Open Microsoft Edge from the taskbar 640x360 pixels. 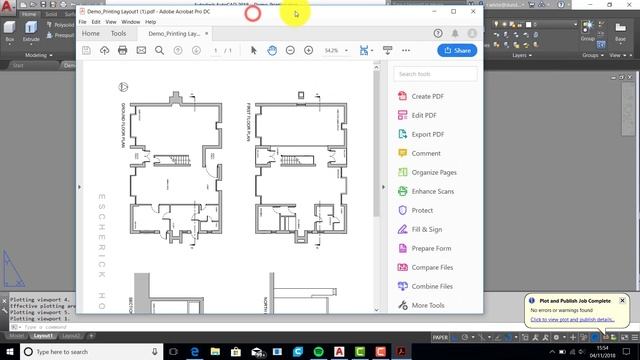click(x=195, y=352)
